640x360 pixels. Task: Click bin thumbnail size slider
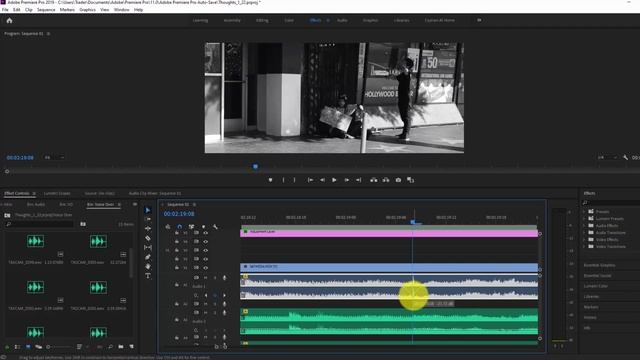[59, 347]
